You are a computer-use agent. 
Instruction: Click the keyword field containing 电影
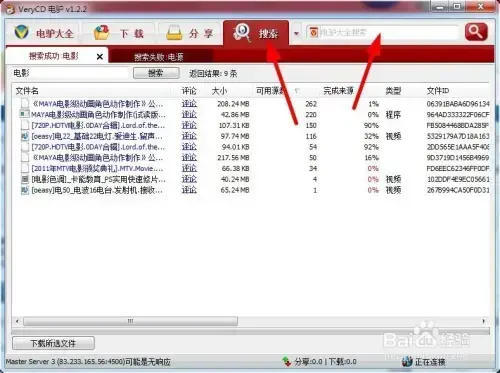pos(70,73)
